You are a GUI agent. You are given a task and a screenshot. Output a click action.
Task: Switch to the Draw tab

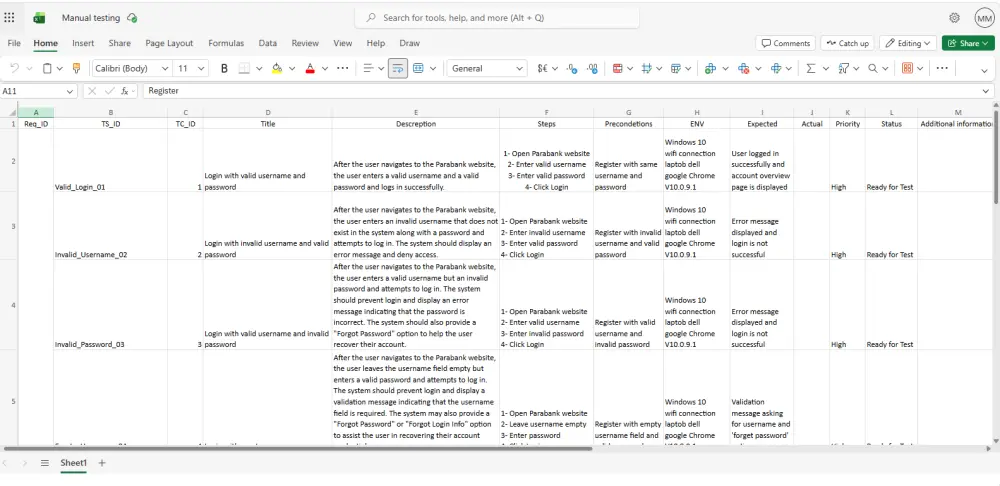tap(409, 43)
